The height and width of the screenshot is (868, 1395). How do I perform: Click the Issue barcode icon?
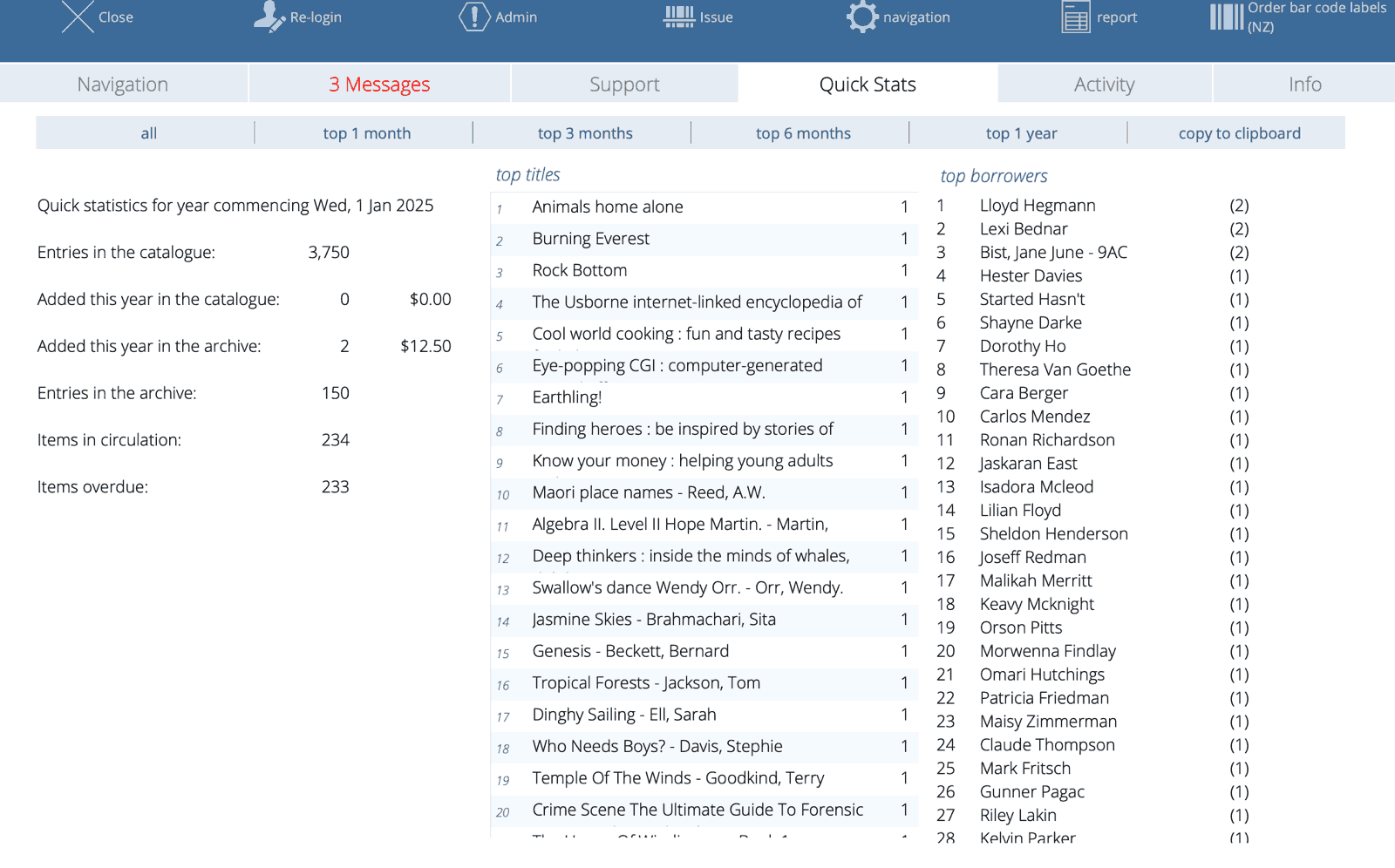tap(678, 17)
